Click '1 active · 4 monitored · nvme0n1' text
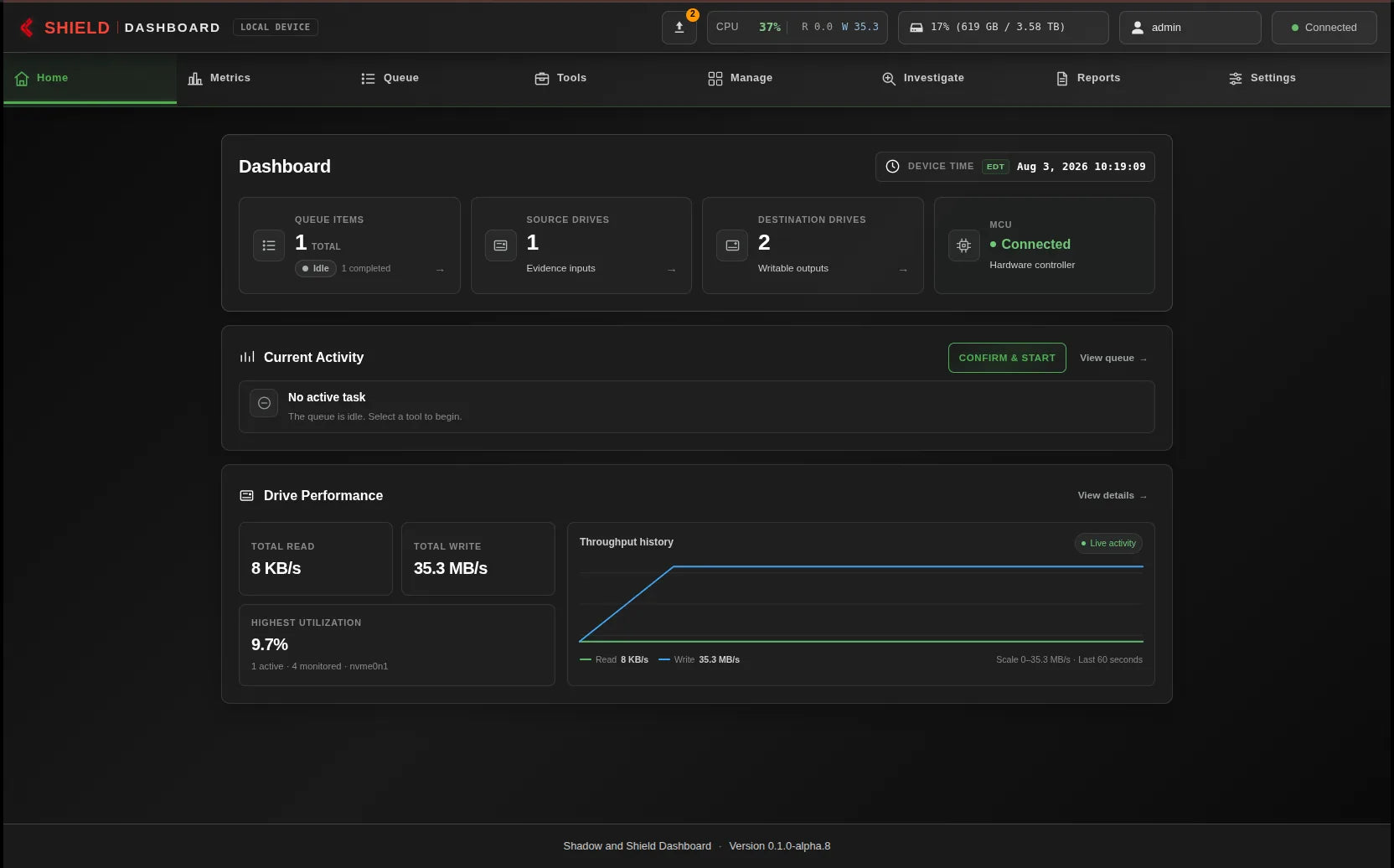The height and width of the screenshot is (868, 1394). [x=319, y=666]
